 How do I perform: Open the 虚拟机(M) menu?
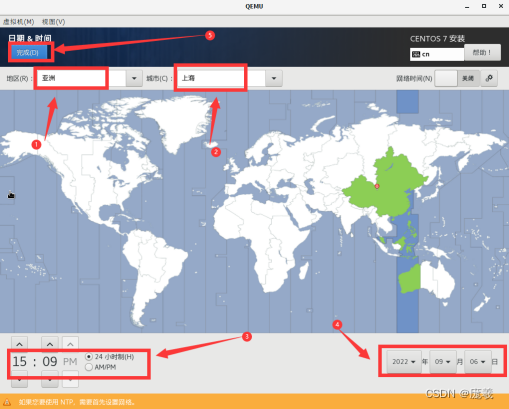[18, 22]
